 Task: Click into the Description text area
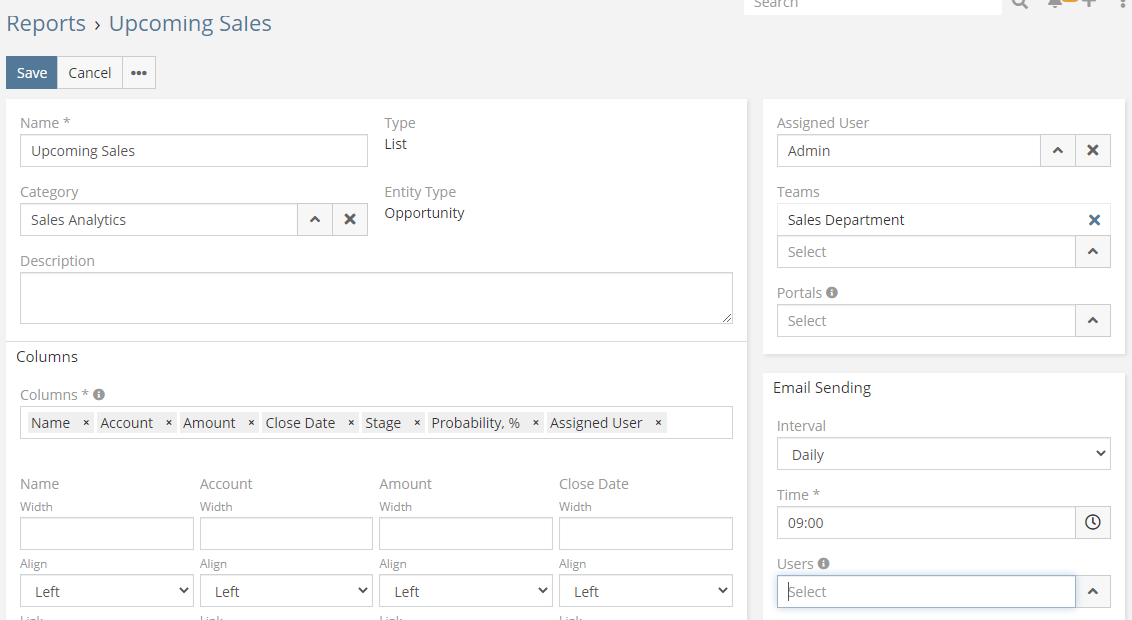[x=376, y=298]
